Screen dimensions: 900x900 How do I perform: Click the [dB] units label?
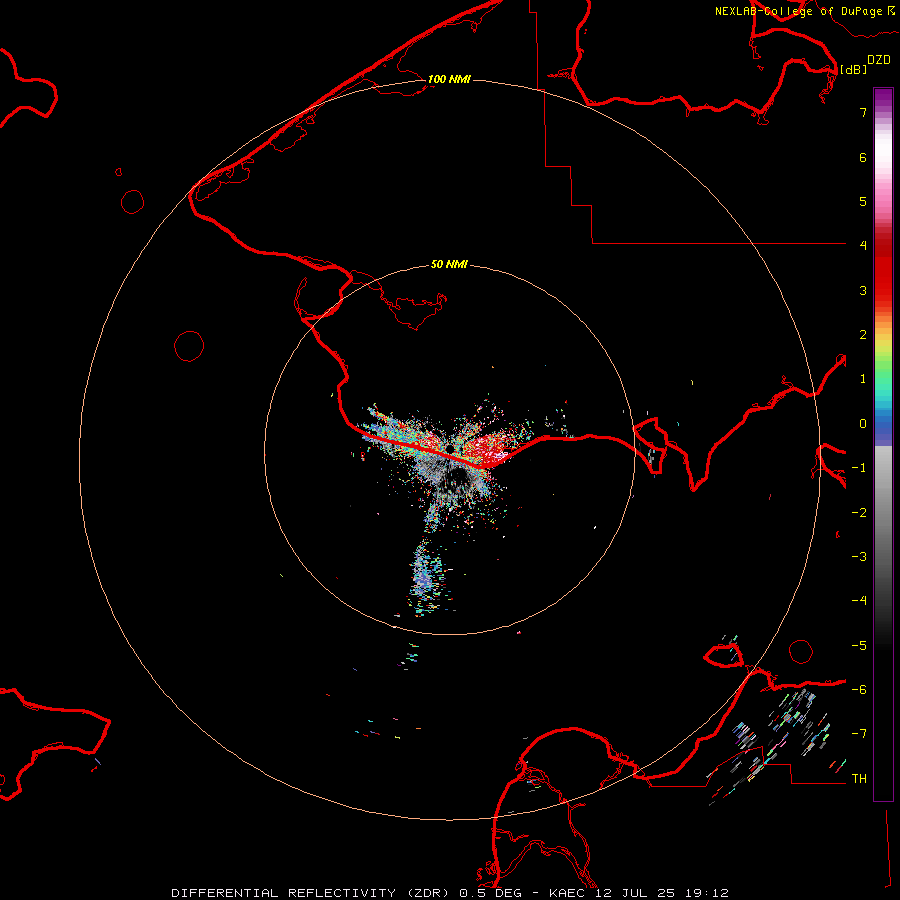click(x=854, y=69)
